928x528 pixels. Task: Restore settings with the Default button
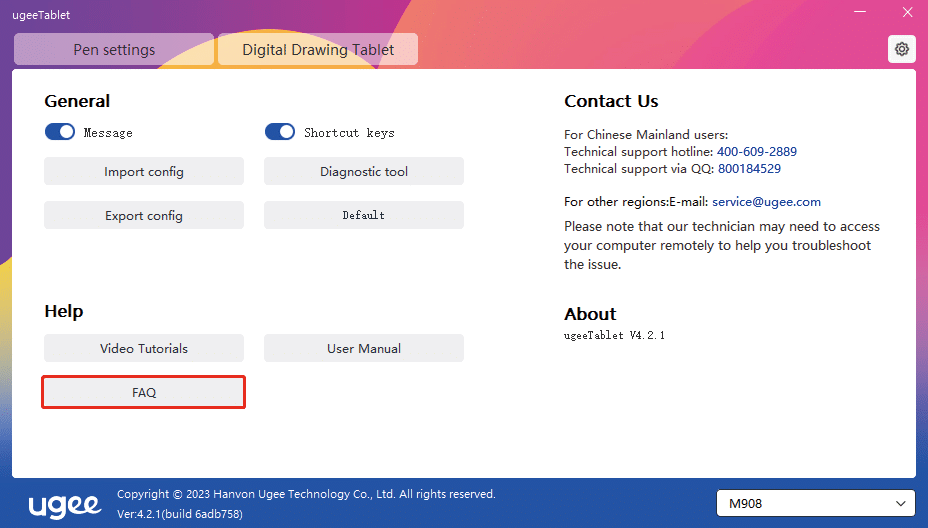[x=364, y=215]
